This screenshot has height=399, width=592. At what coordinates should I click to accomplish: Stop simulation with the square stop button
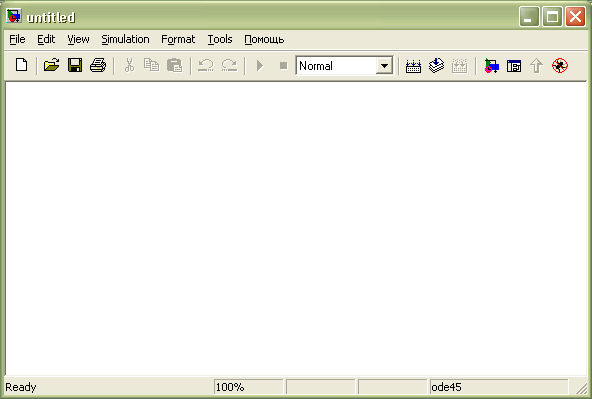(x=283, y=66)
